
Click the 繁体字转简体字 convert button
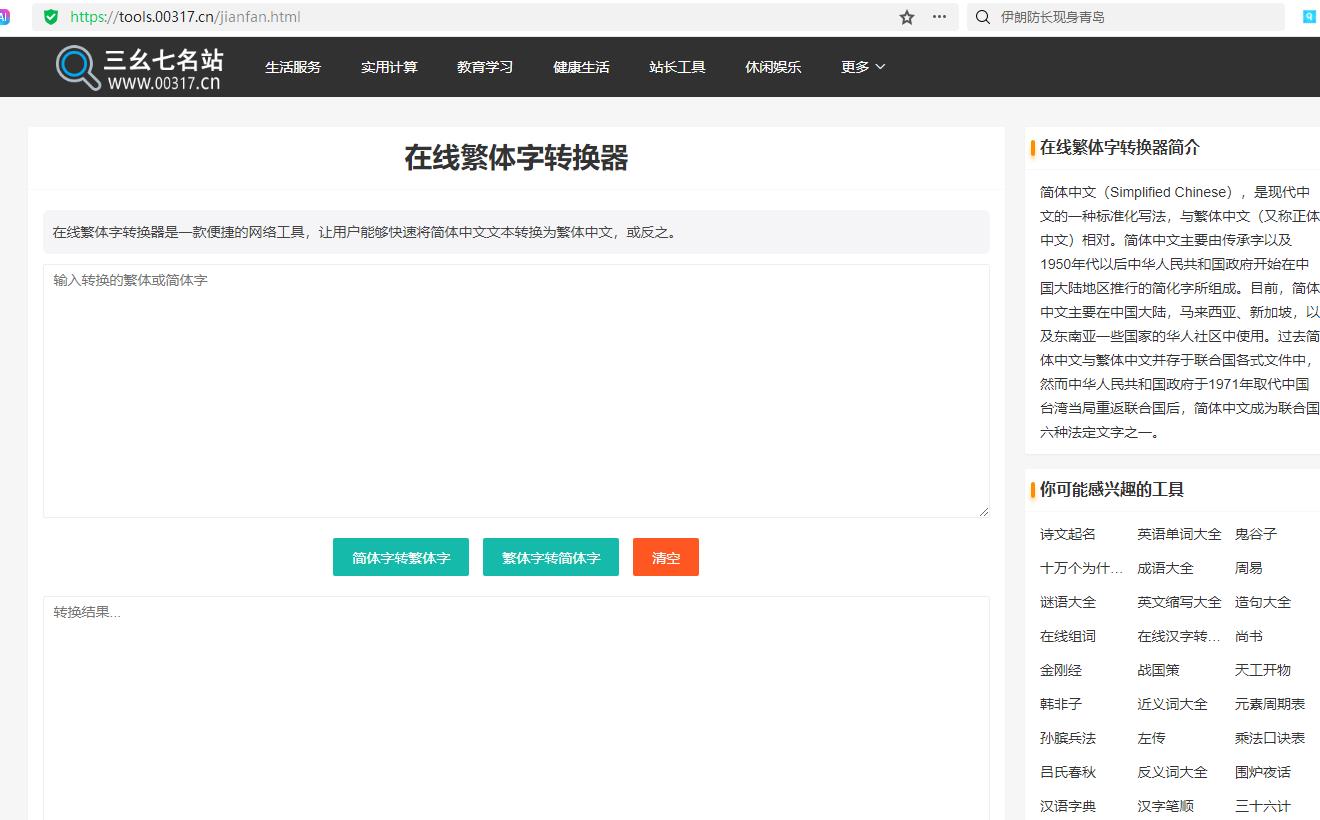click(550, 557)
